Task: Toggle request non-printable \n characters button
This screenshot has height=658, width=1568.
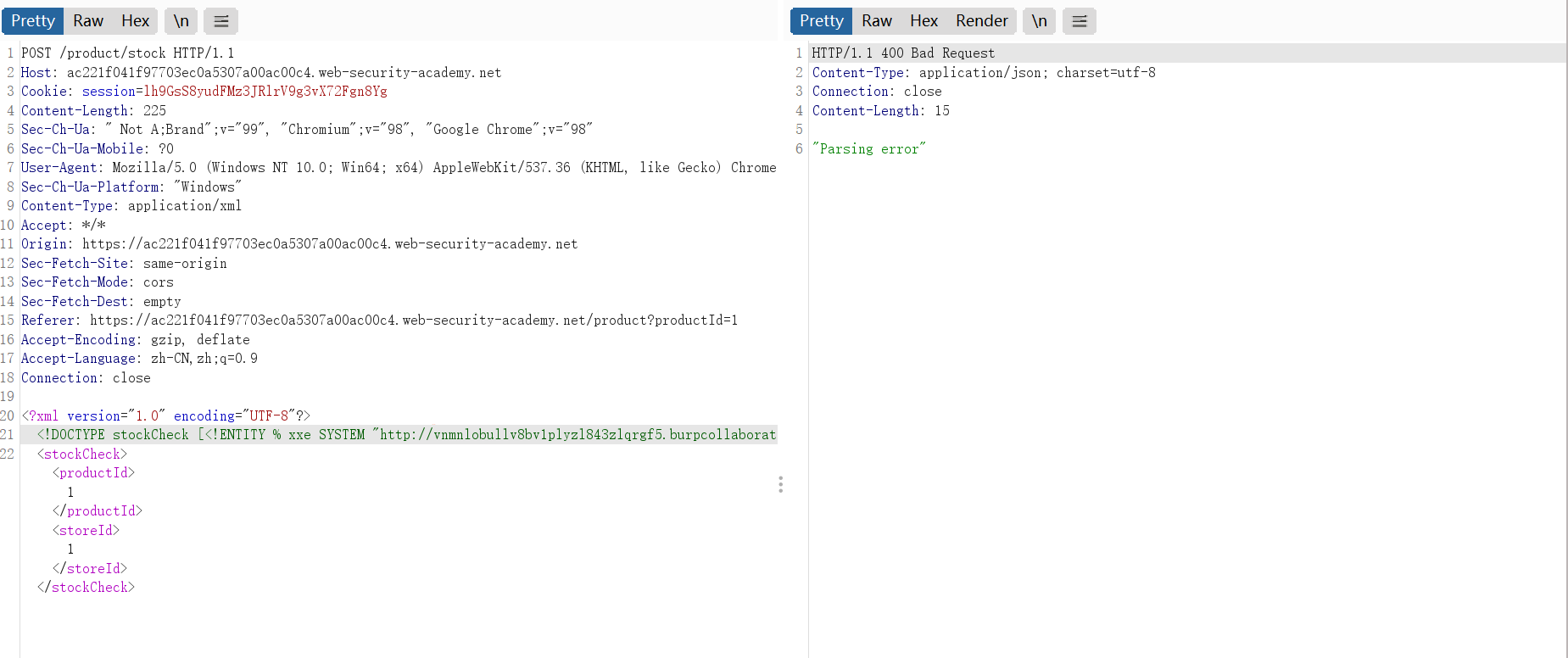Action: pos(181,21)
